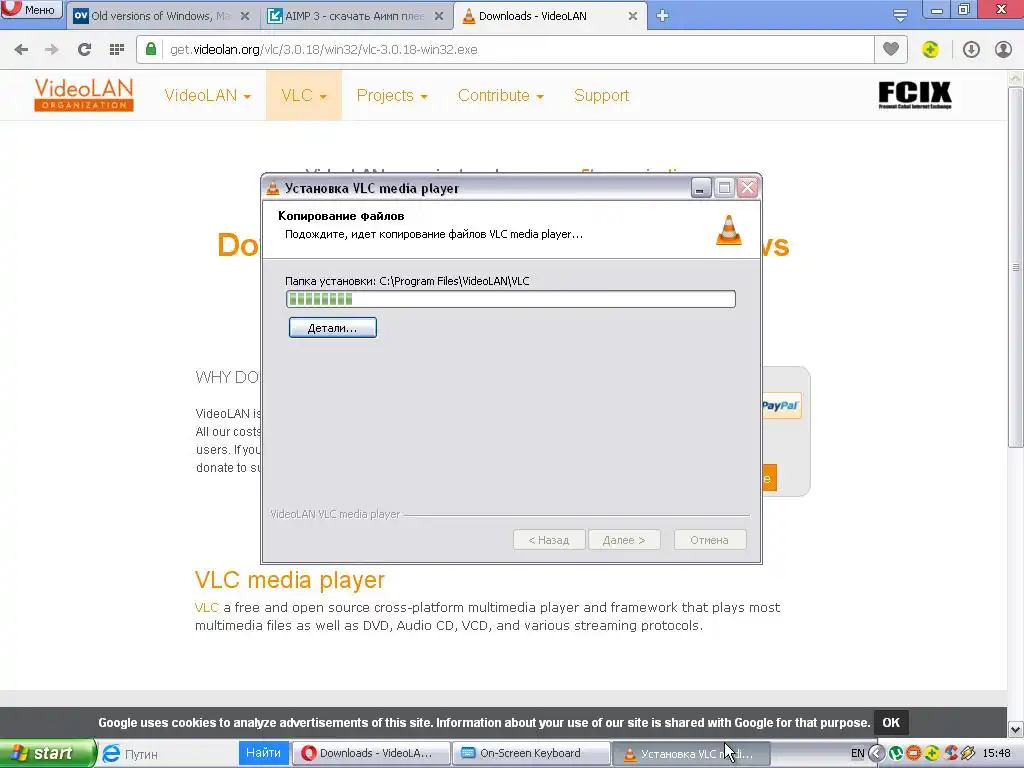
Task: Focus the get.videolan.org address bar
Action: tap(516, 50)
